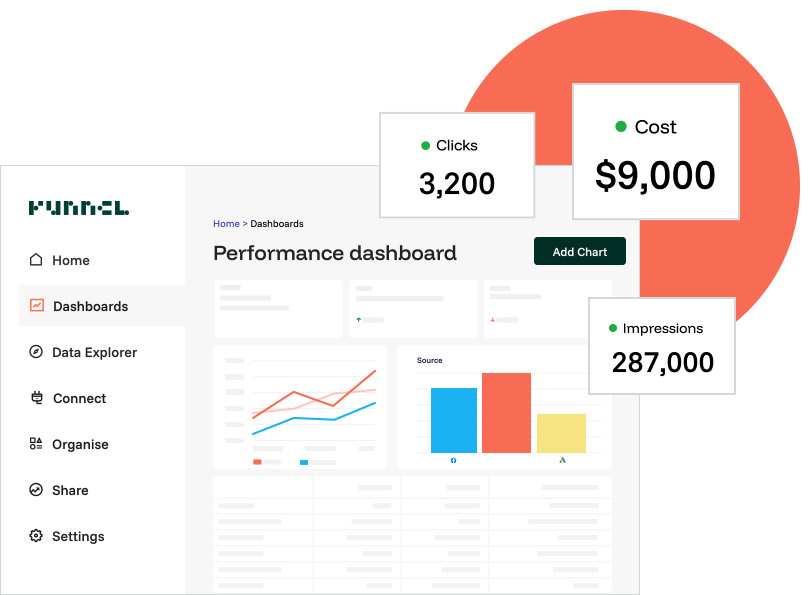The height and width of the screenshot is (595, 812).
Task: Click the Data Explorer compass icon
Action: [36, 352]
